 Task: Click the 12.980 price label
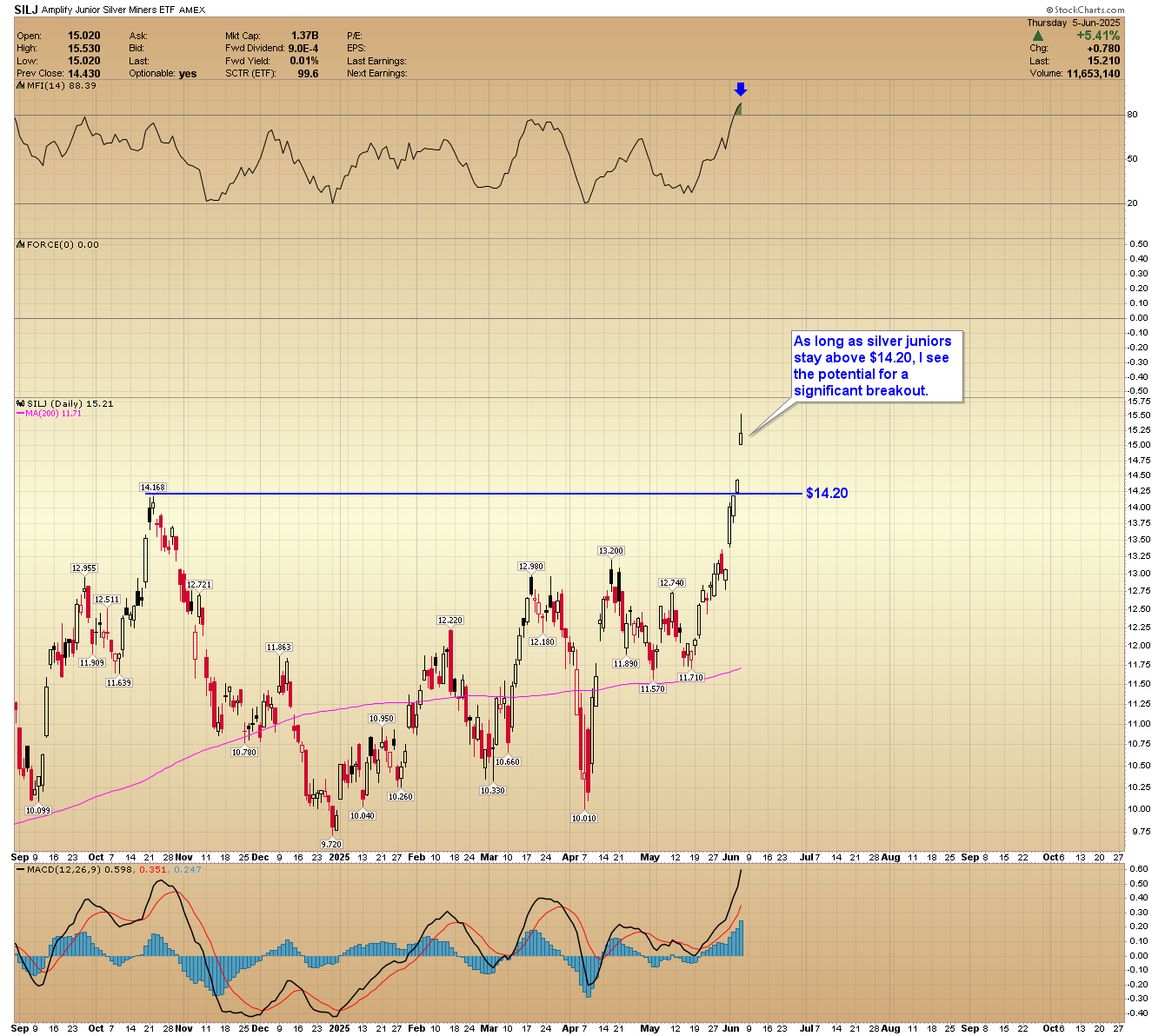click(x=530, y=567)
